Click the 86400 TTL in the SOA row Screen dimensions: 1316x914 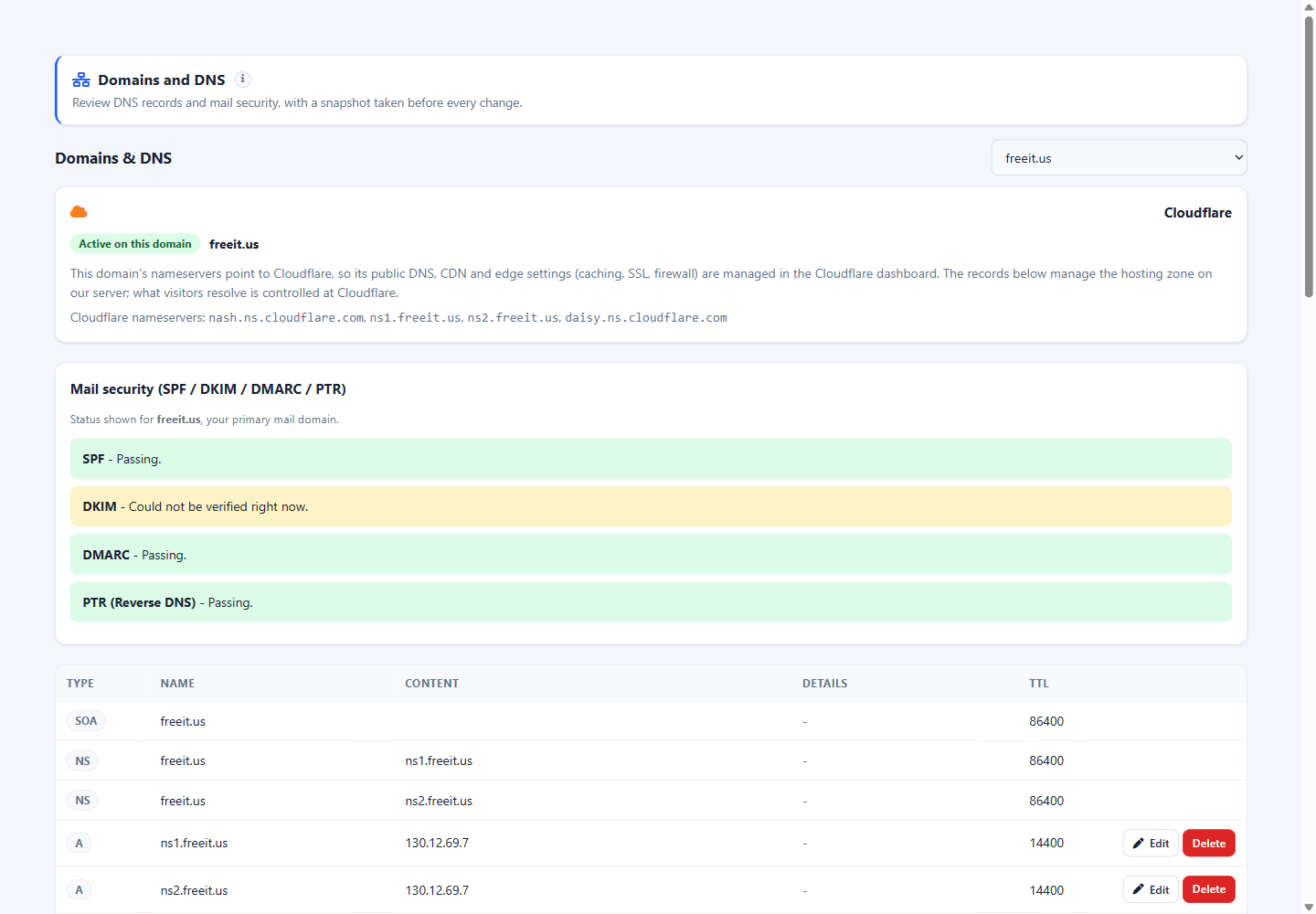pos(1046,721)
